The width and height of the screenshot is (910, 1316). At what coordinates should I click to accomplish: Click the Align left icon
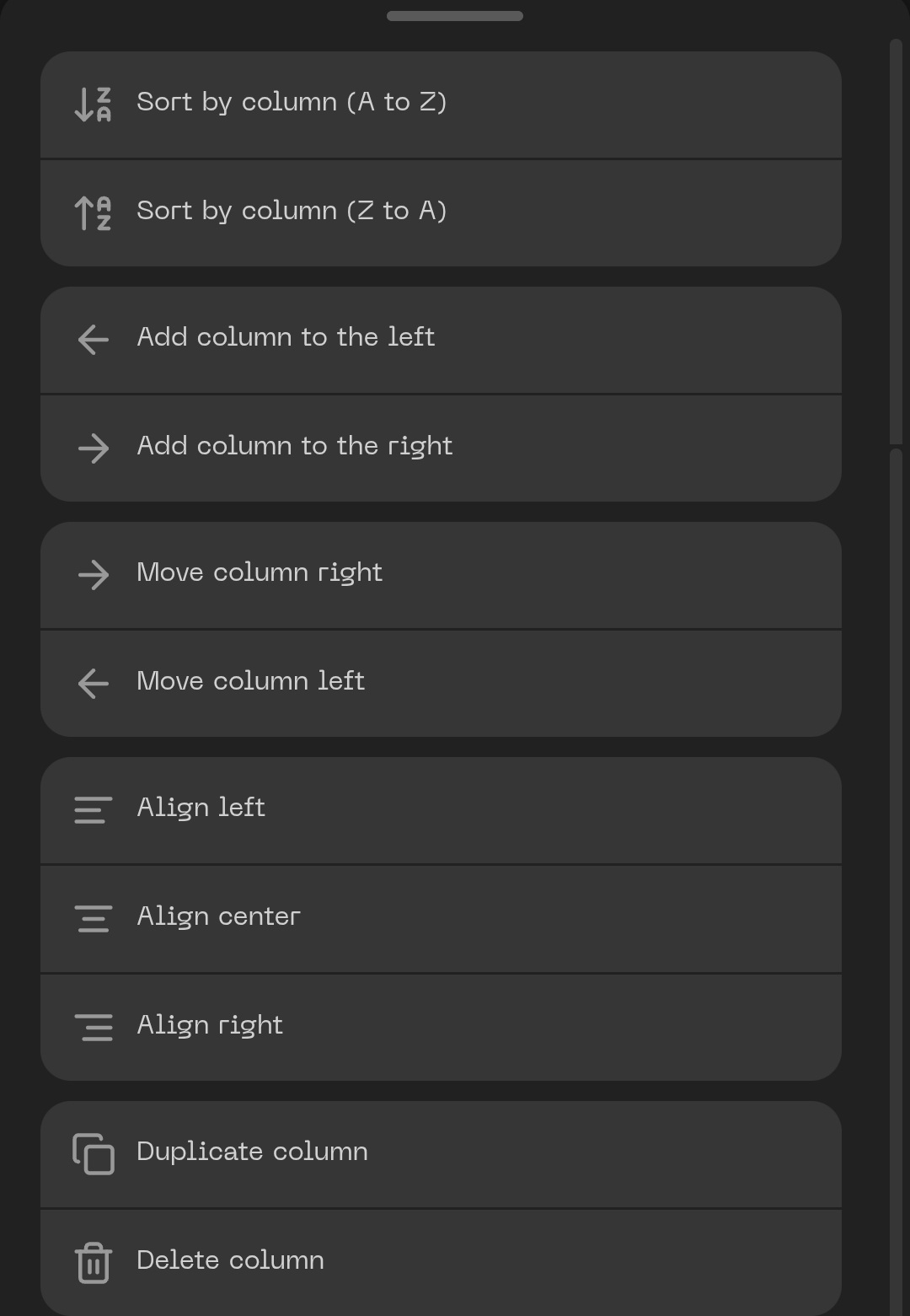93,810
